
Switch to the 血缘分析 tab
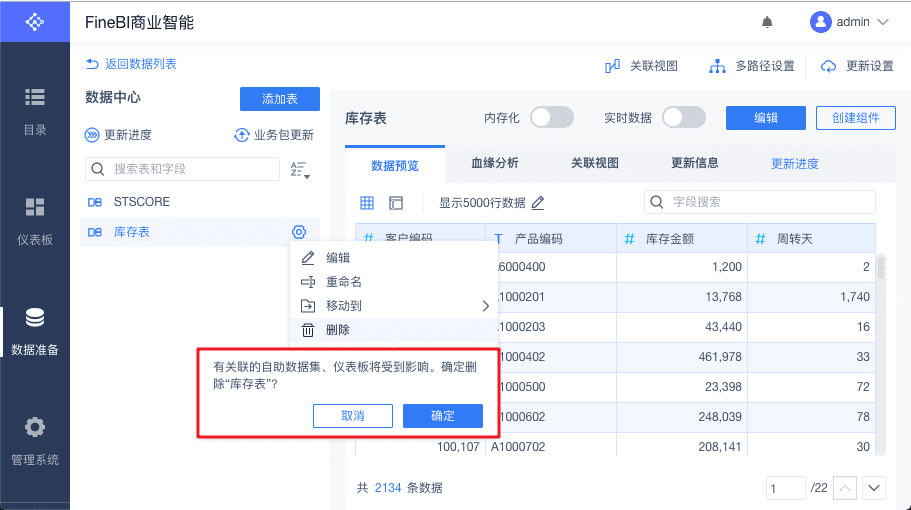pos(495,163)
